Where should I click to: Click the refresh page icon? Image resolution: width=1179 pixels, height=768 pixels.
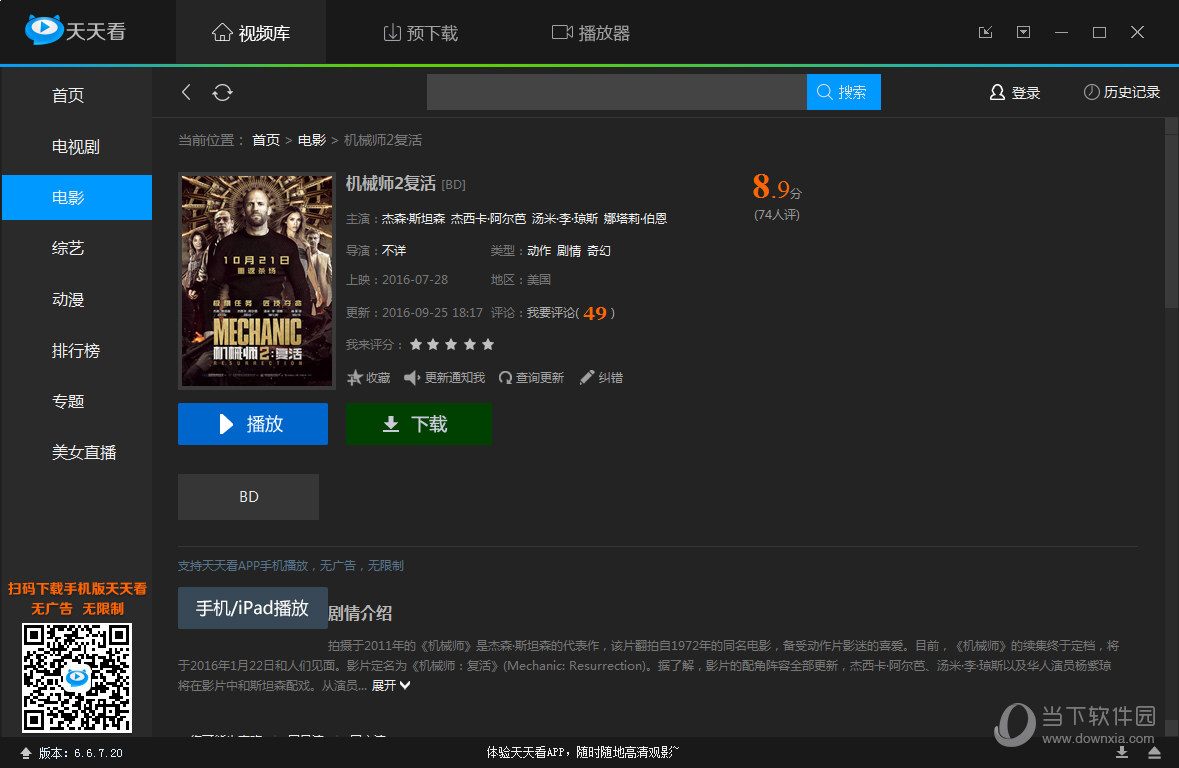(222, 92)
